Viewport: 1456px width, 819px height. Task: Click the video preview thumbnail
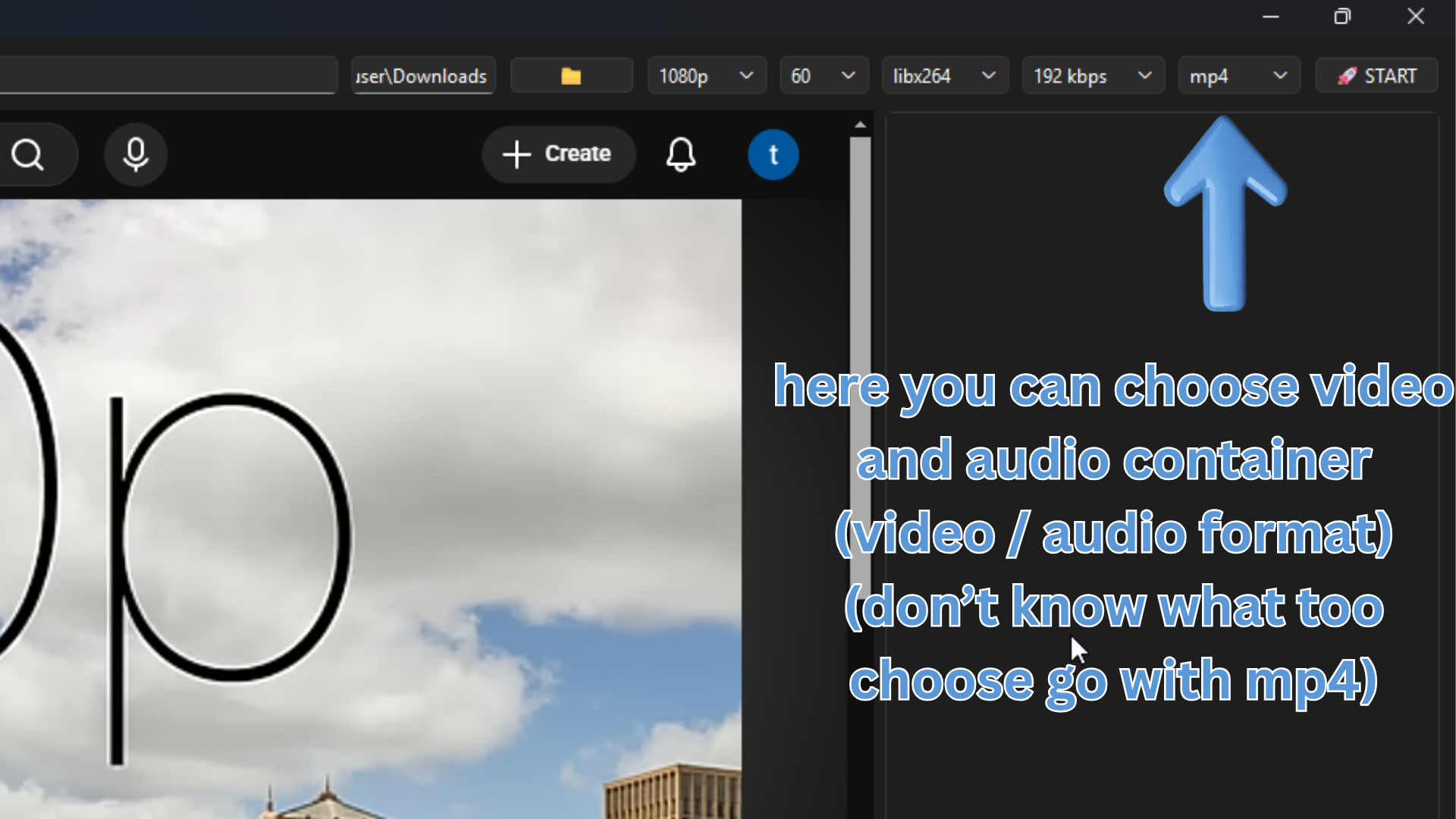[372, 493]
